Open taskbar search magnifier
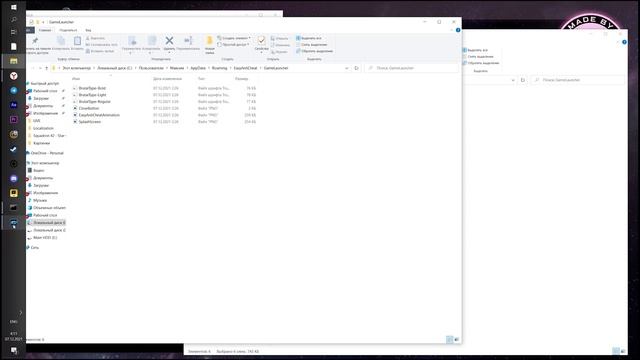 [13, 19]
